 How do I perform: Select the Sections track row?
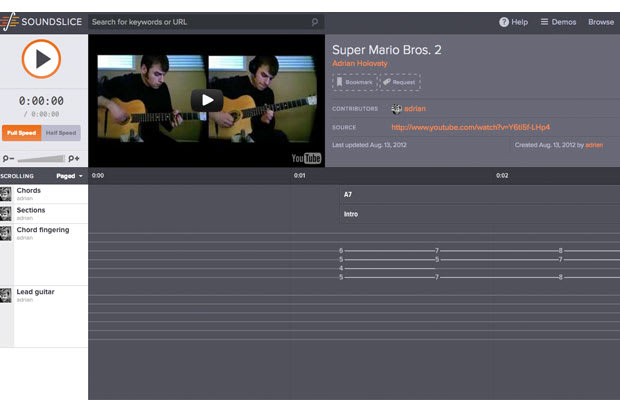44,213
